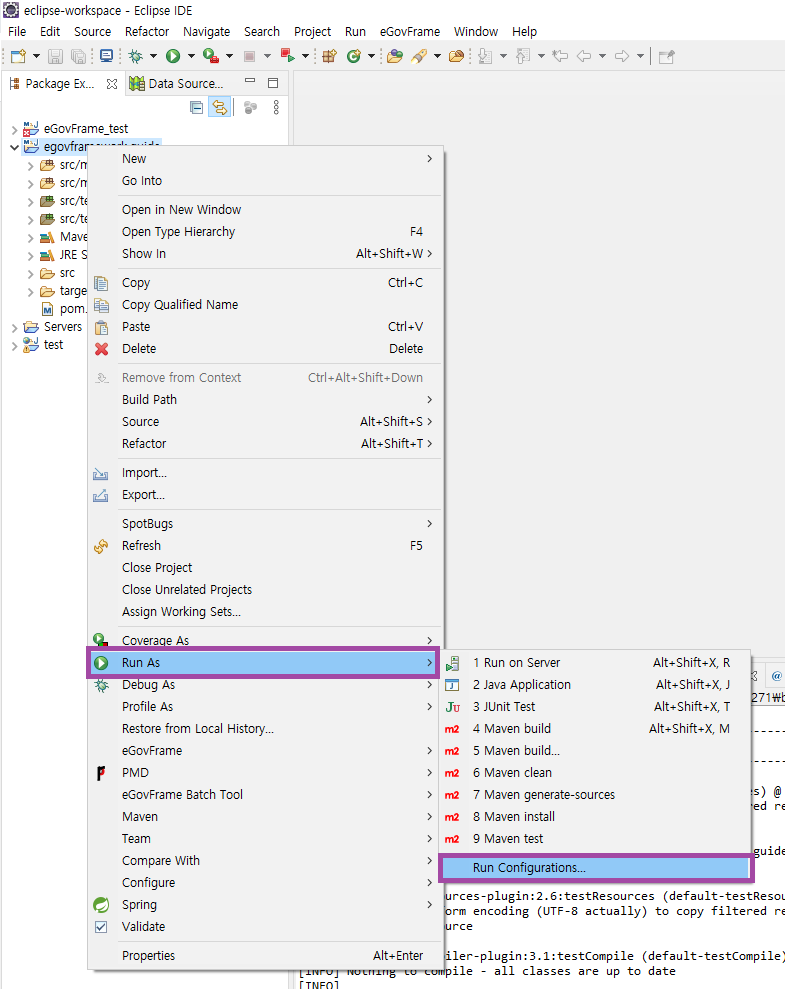
Task: Select 2 Java Application
Action: pyautogui.click(x=596, y=685)
